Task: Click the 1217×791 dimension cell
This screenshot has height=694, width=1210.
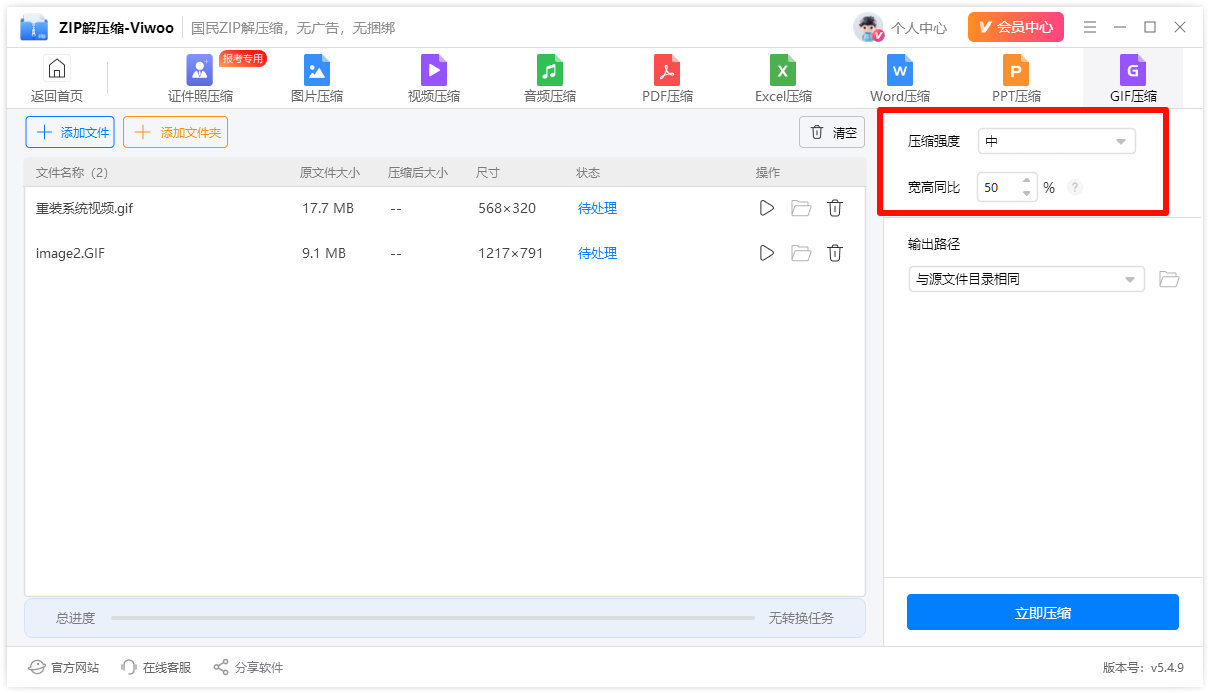Action: [x=511, y=253]
